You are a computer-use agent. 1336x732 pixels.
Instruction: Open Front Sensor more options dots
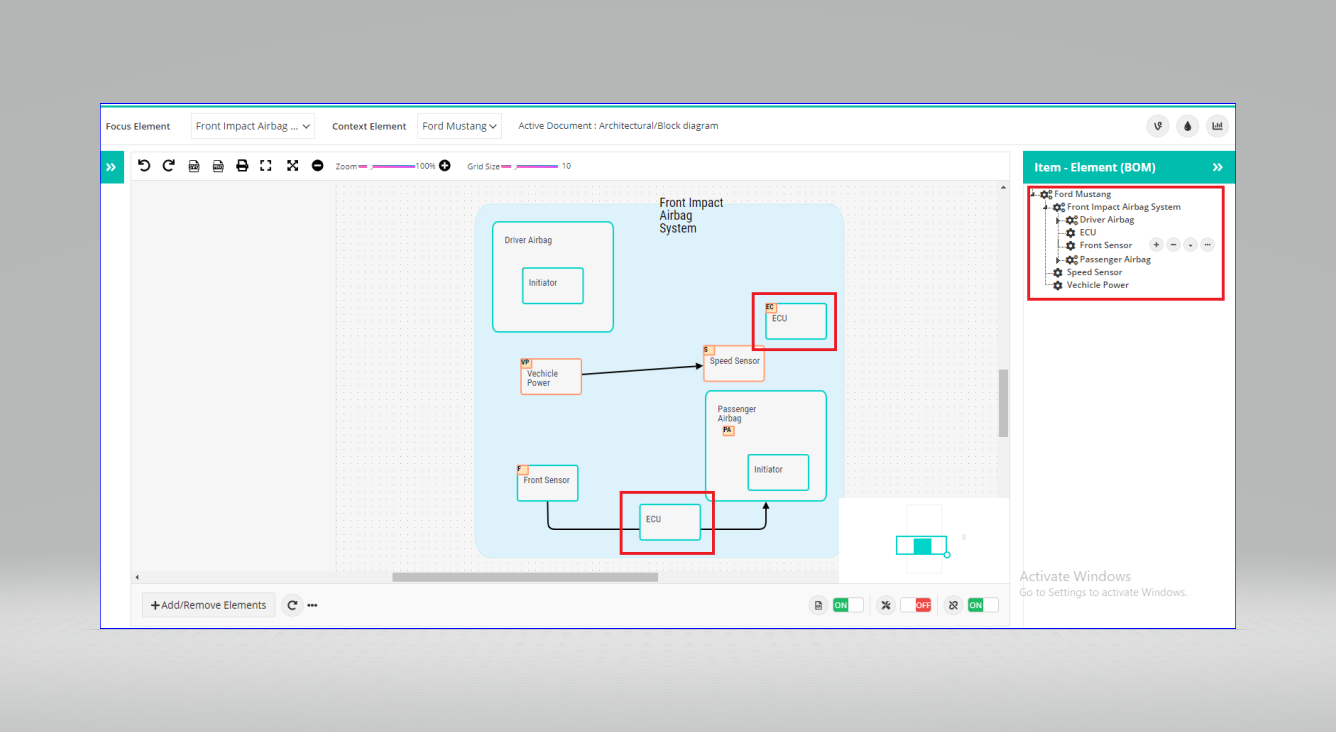coord(1207,245)
